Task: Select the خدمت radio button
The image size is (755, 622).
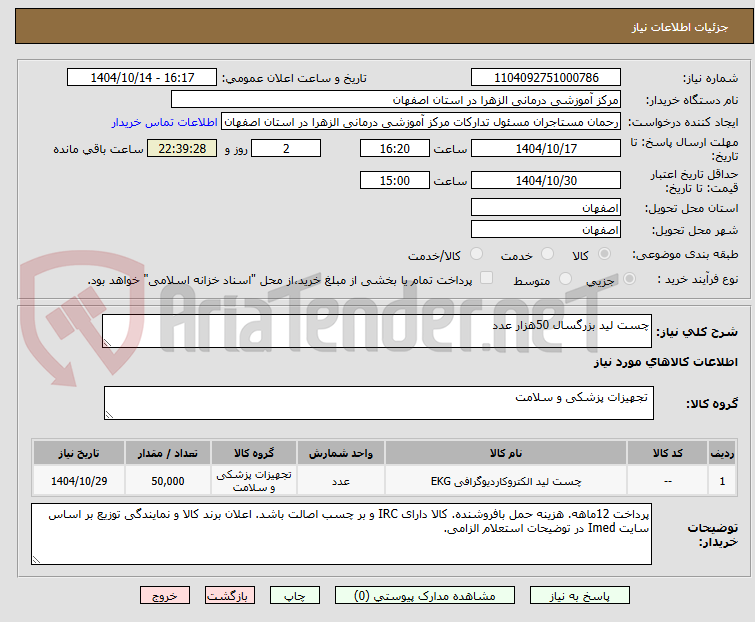Action: (547, 254)
